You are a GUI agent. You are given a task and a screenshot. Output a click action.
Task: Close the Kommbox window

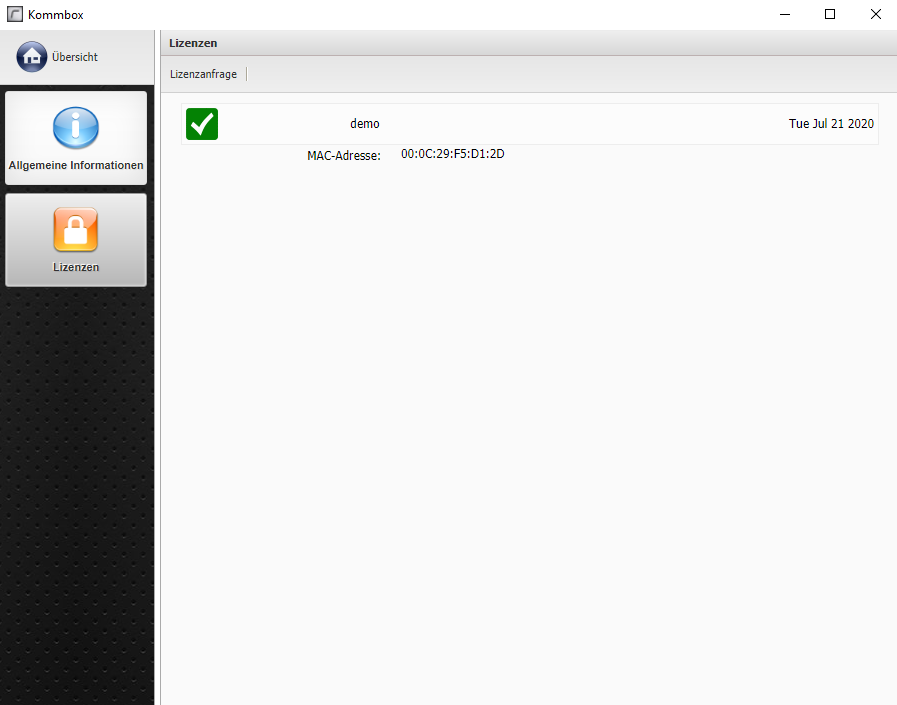click(x=875, y=15)
